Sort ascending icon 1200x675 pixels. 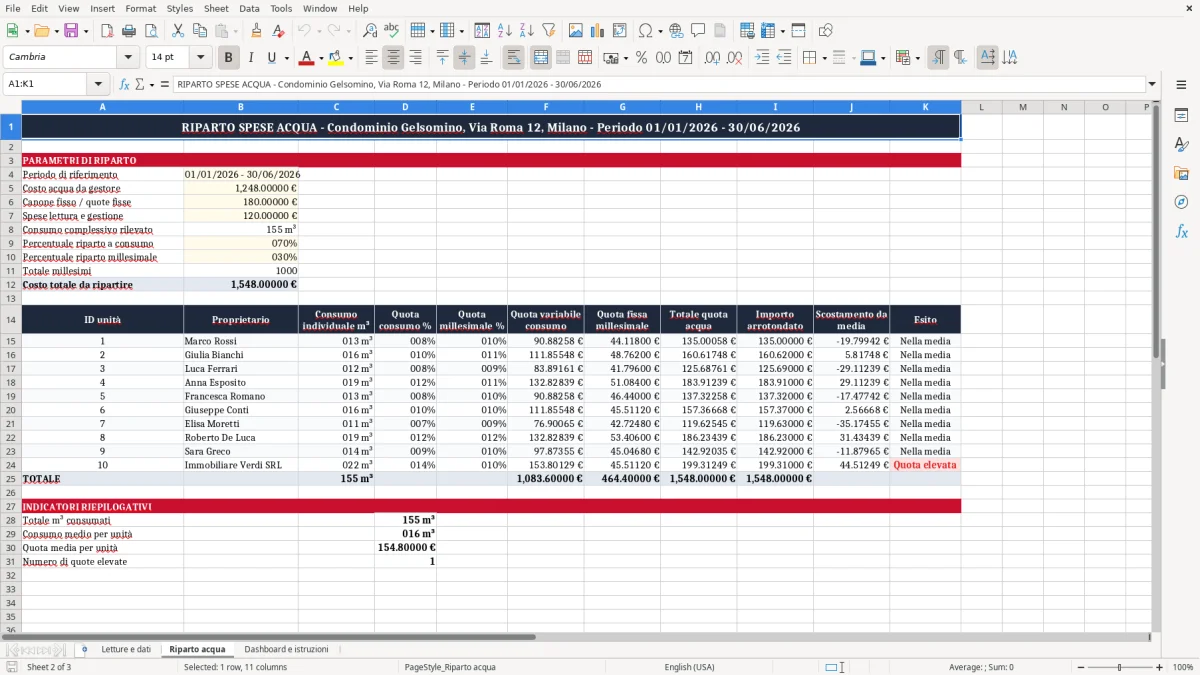505,31
